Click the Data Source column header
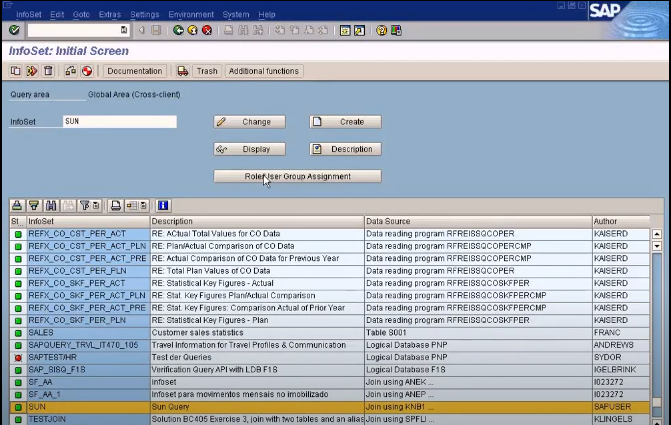This screenshot has width=671, height=425. click(478, 221)
